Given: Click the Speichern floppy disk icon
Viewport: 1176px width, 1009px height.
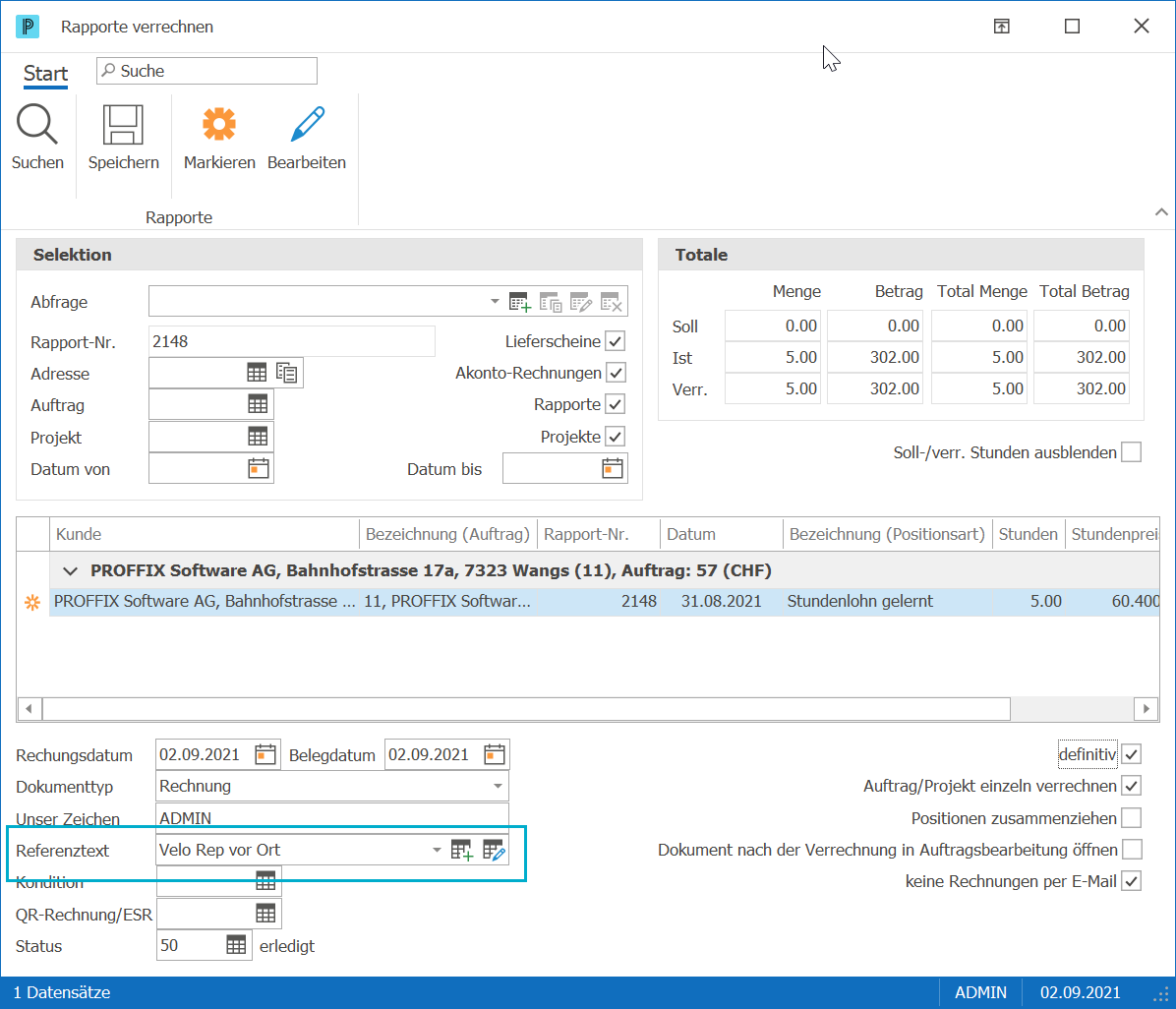Looking at the screenshot, I should (123, 125).
